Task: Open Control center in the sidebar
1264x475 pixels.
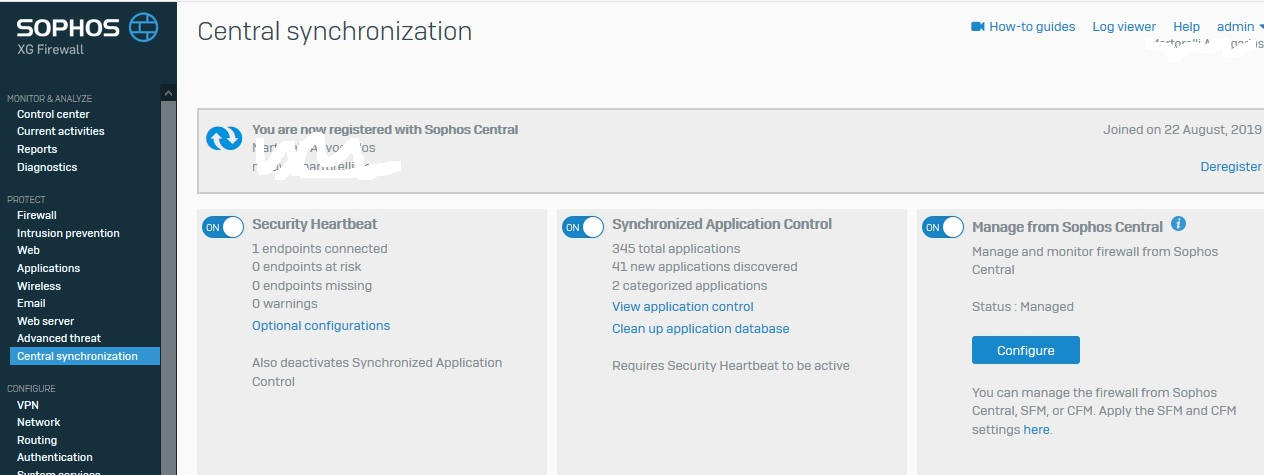Action: click(x=53, y=114)
